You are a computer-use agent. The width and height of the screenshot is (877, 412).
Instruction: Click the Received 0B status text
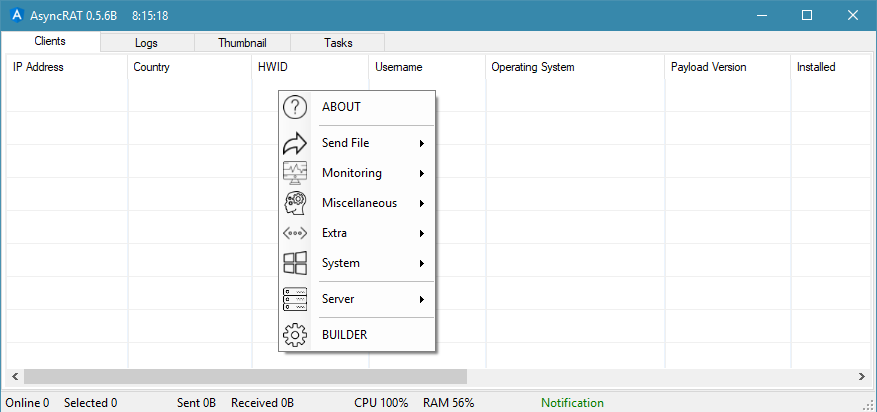(x=262, y=402)
